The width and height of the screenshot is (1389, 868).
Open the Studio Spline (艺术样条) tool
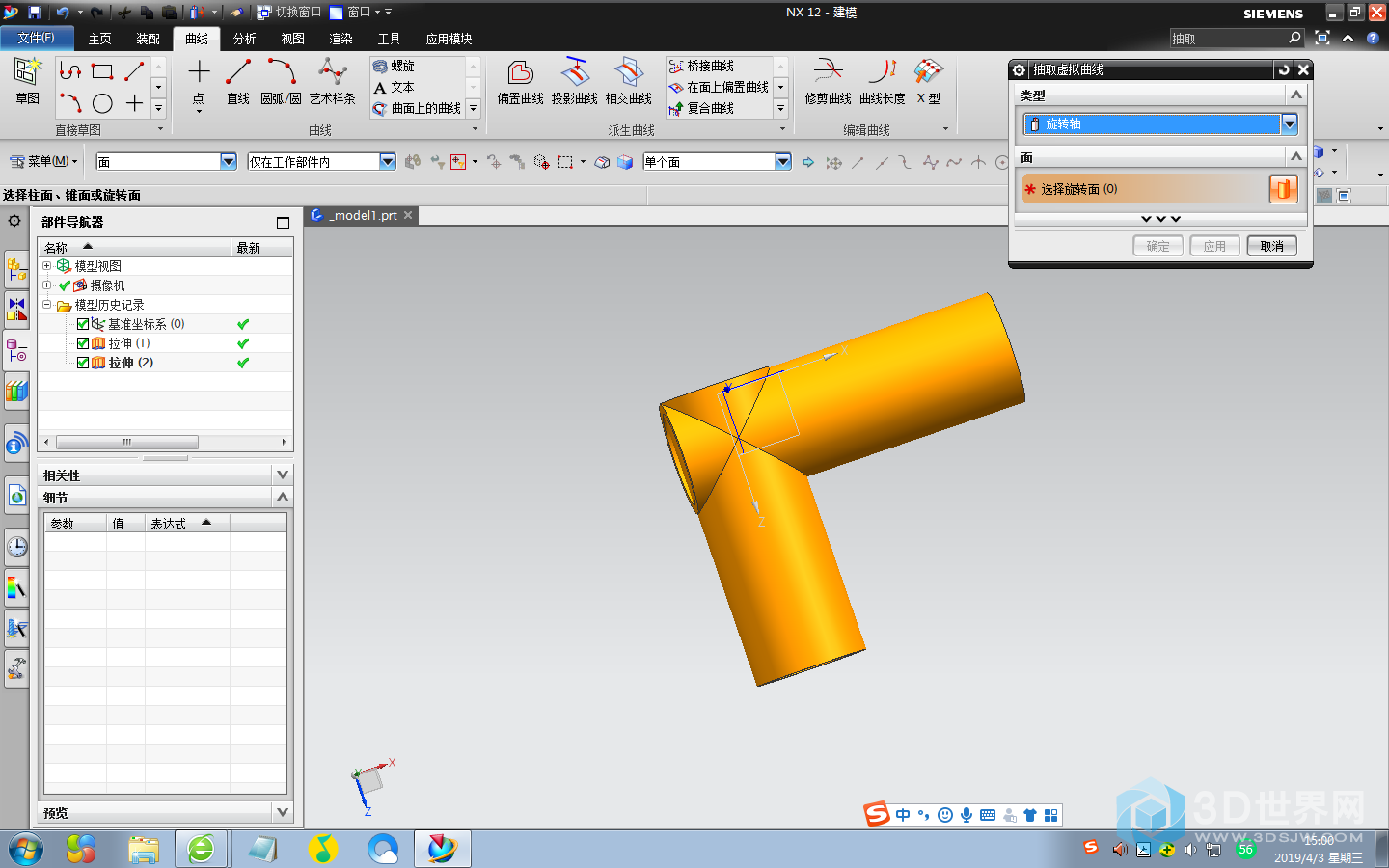pos(333,81)
